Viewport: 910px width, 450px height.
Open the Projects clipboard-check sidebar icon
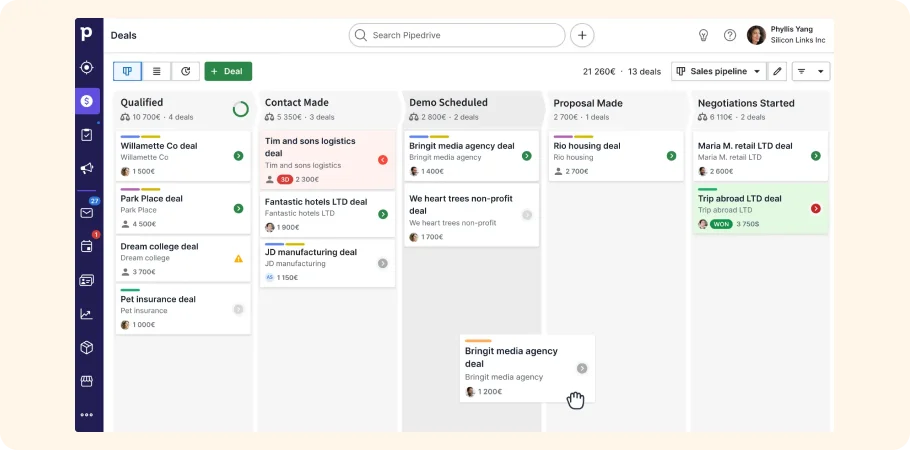pos(86,135)
